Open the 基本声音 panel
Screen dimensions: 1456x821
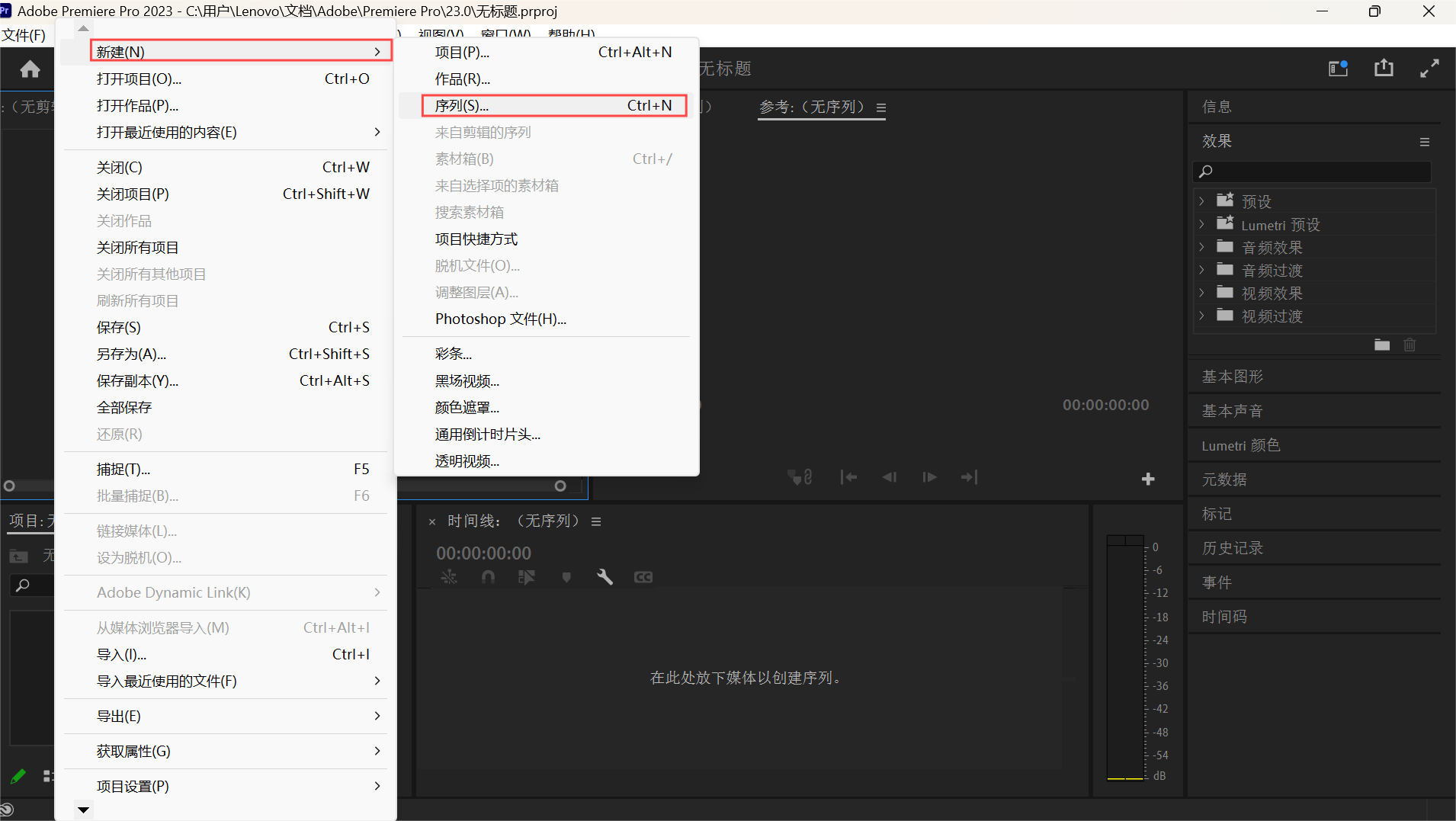[x=1232, y=411]
